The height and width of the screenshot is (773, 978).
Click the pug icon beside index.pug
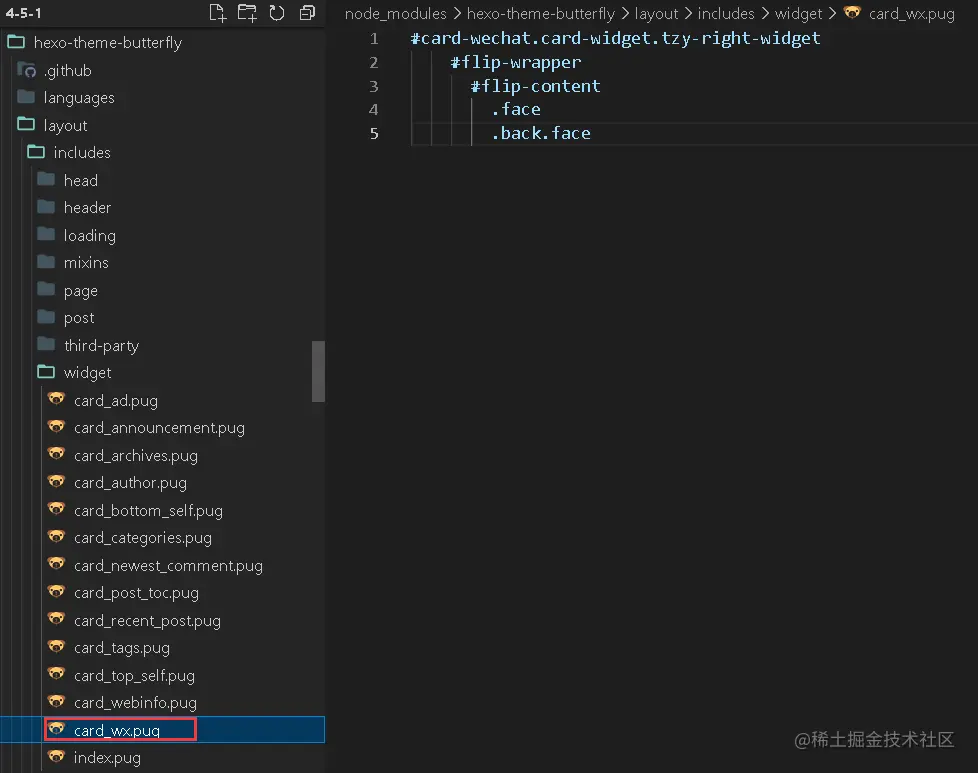click(57, 757)
